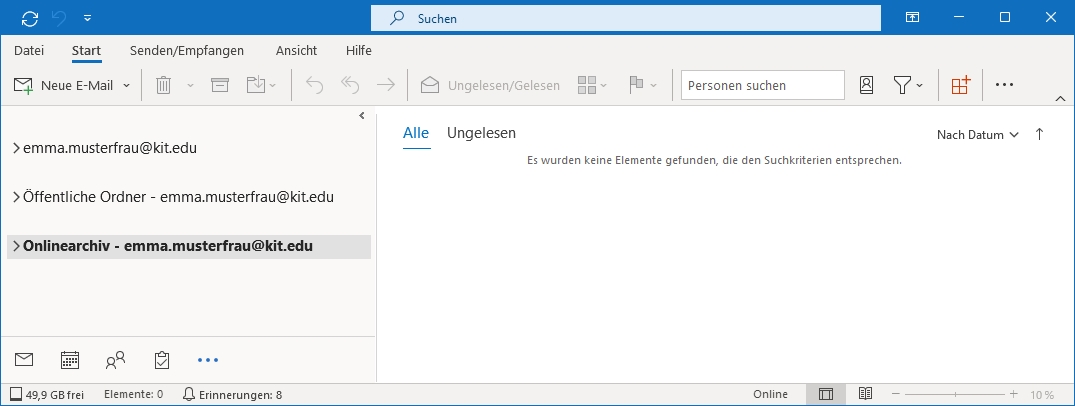Expand the Onlinearchiv folder tree
The image size is (1075, 406).
16,246
